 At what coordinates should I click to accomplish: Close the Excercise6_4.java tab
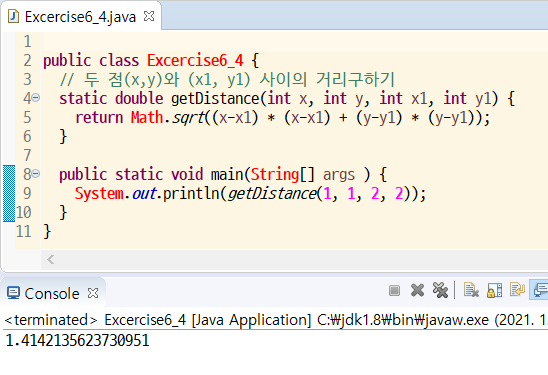coord(149,16)
